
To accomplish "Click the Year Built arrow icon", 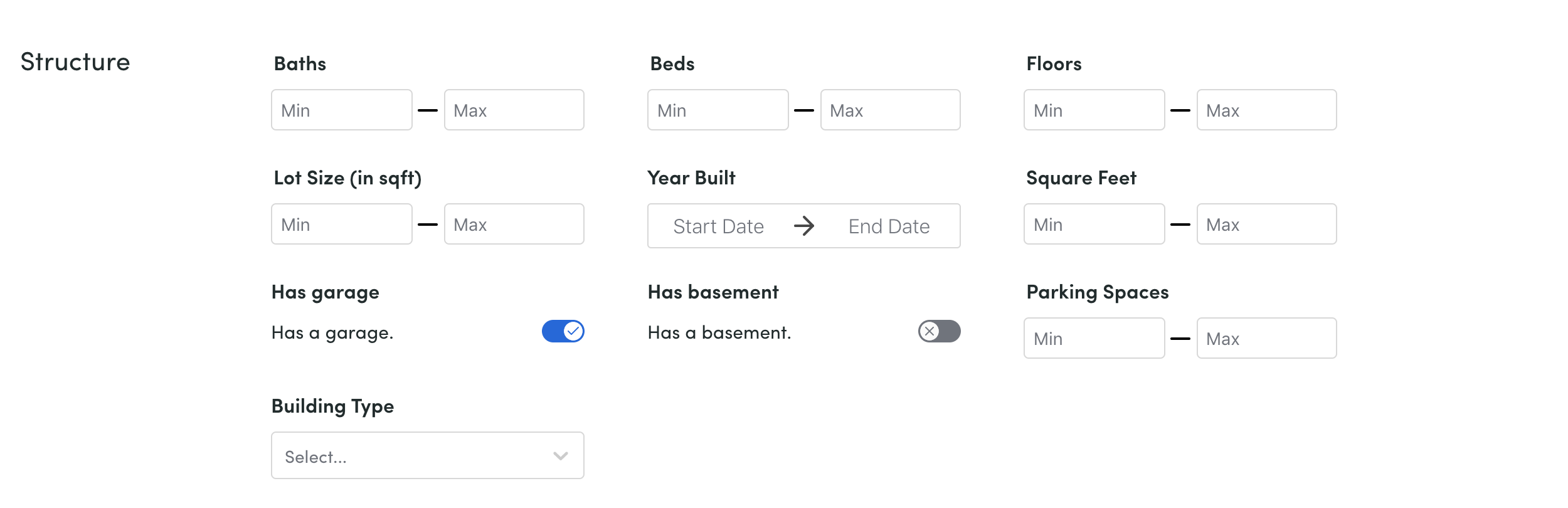I will tap(804, 226).
